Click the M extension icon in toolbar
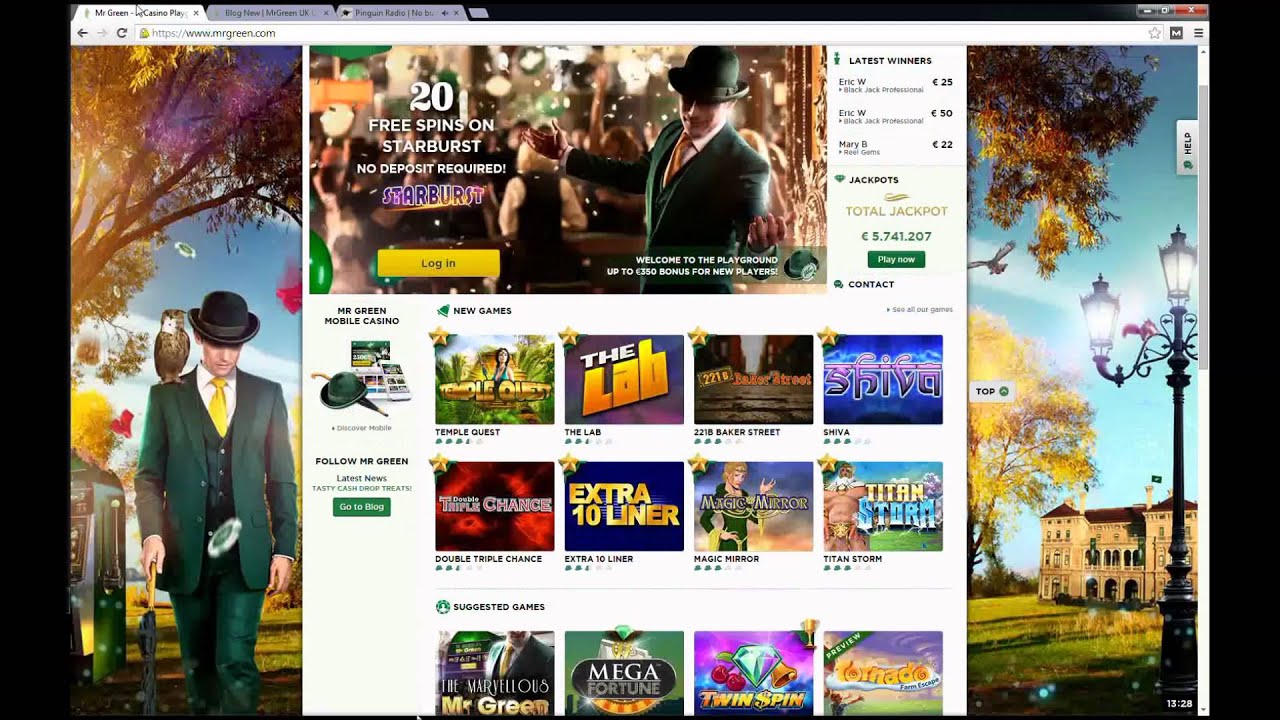The height and width of the screenshot is (720, 1280). point(1176,33)
